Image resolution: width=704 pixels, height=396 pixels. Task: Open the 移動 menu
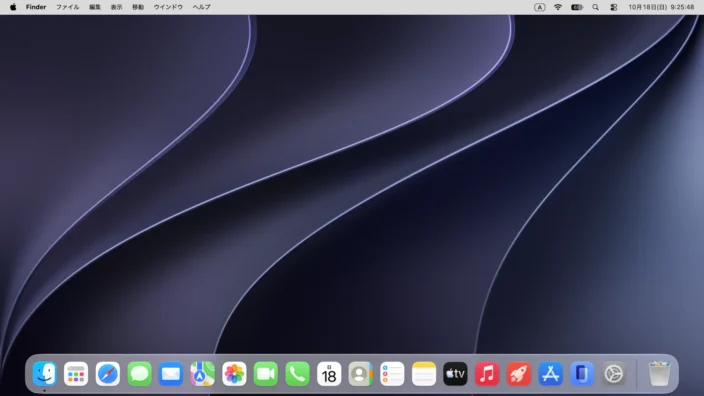pyautogui.click(x=138, y=7)
